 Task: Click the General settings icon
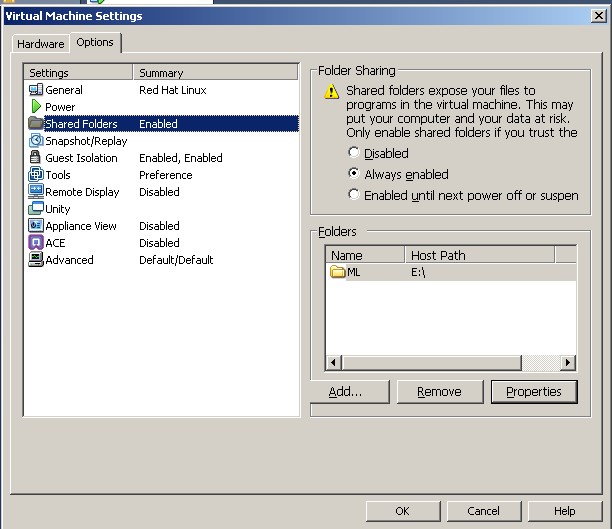pos(36,90)
